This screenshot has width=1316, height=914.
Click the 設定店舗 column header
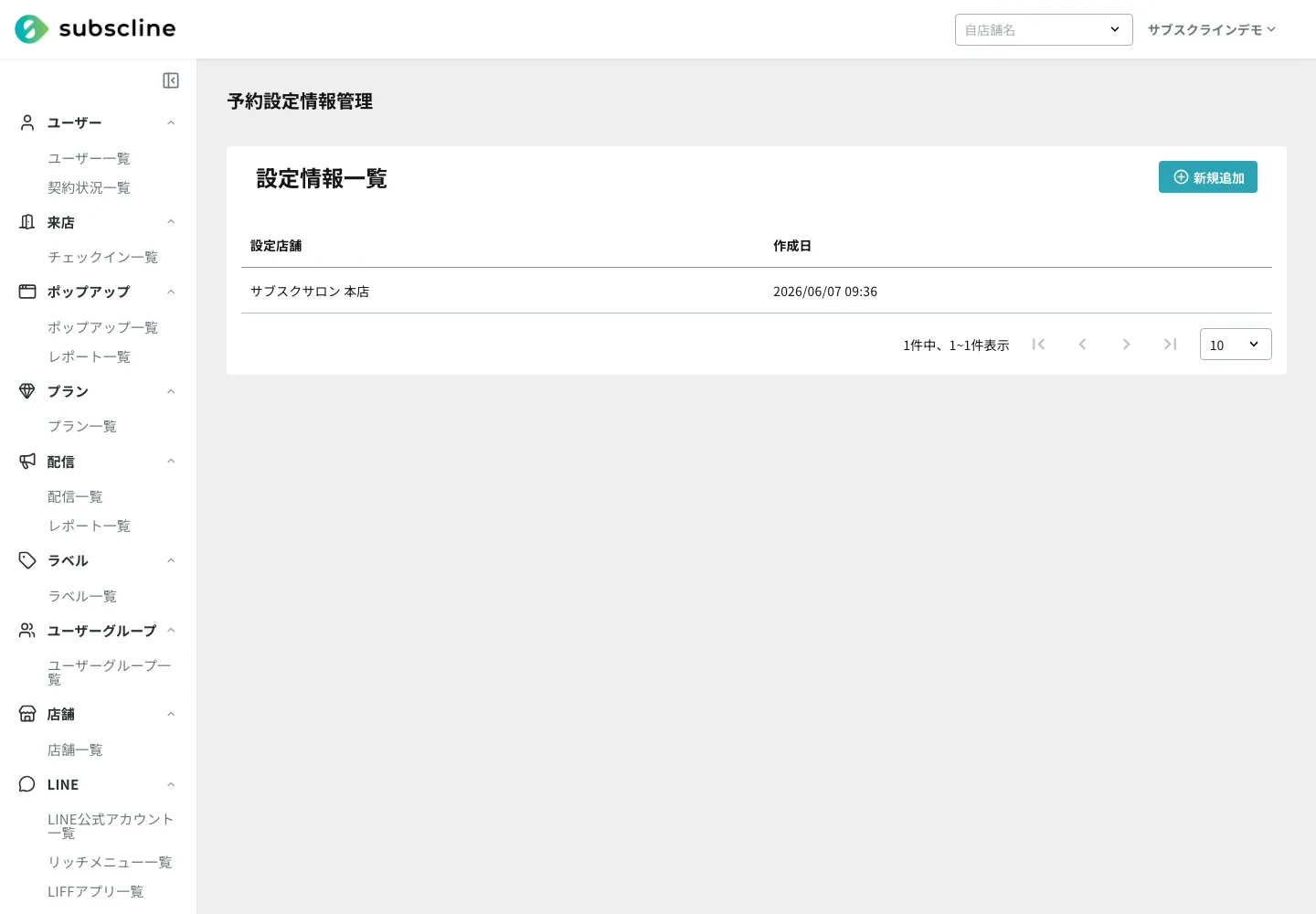[x=276, y=246]
